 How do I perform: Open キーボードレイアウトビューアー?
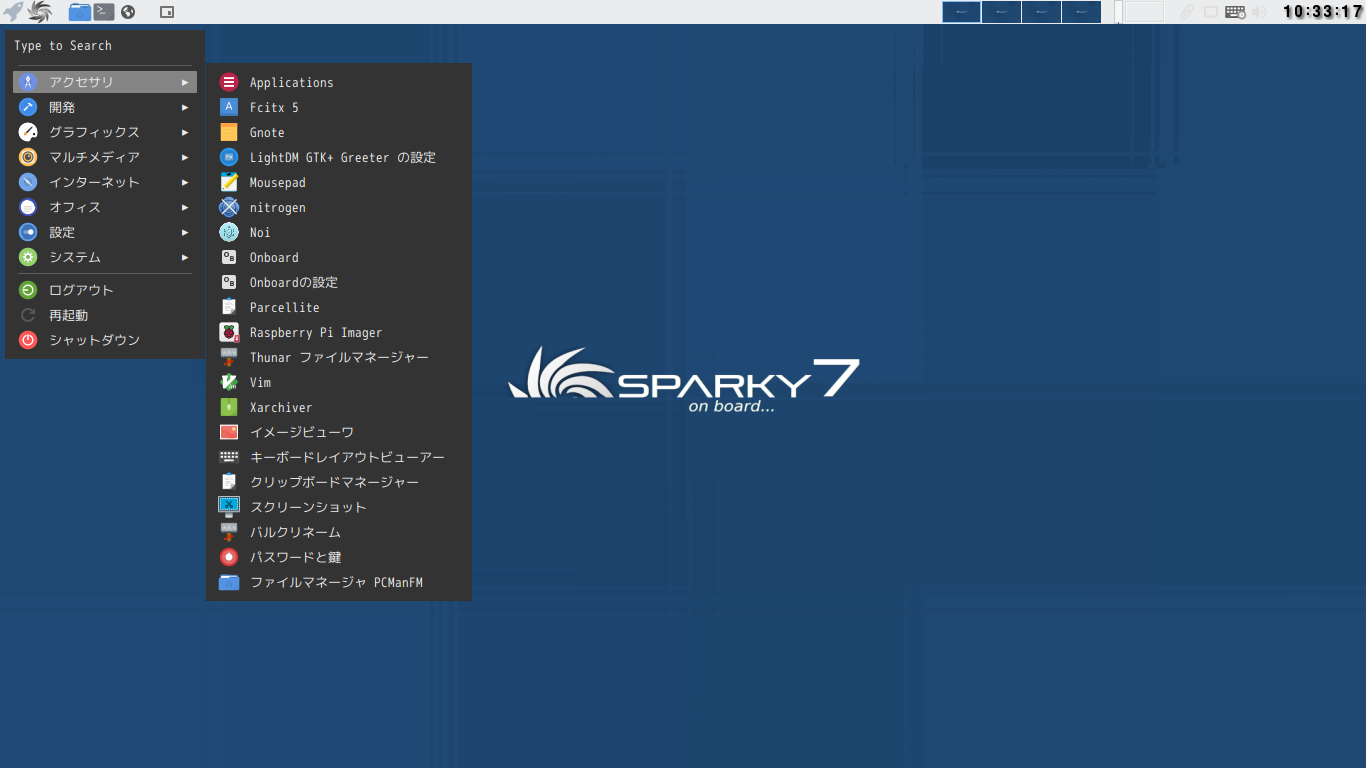tap(338, 457)
